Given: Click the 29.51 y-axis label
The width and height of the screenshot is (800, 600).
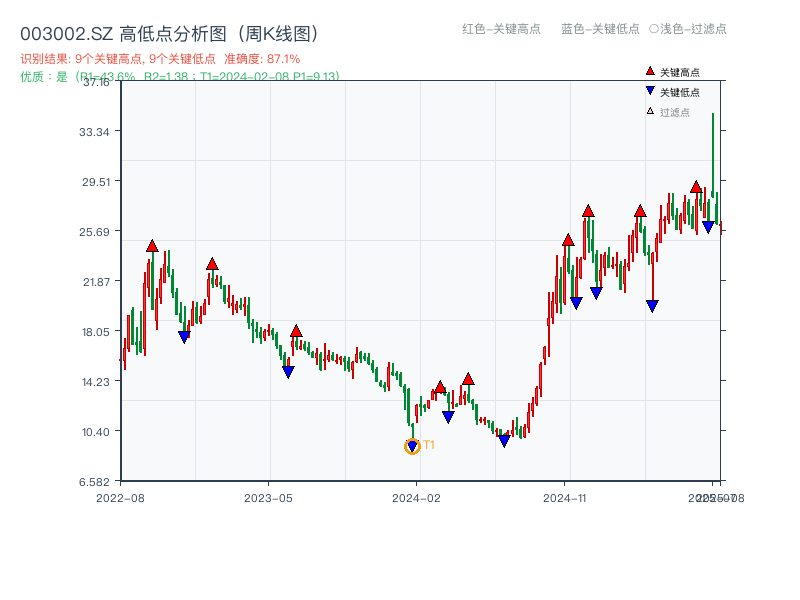Looking at the screenshot, I should coord(96,182).
